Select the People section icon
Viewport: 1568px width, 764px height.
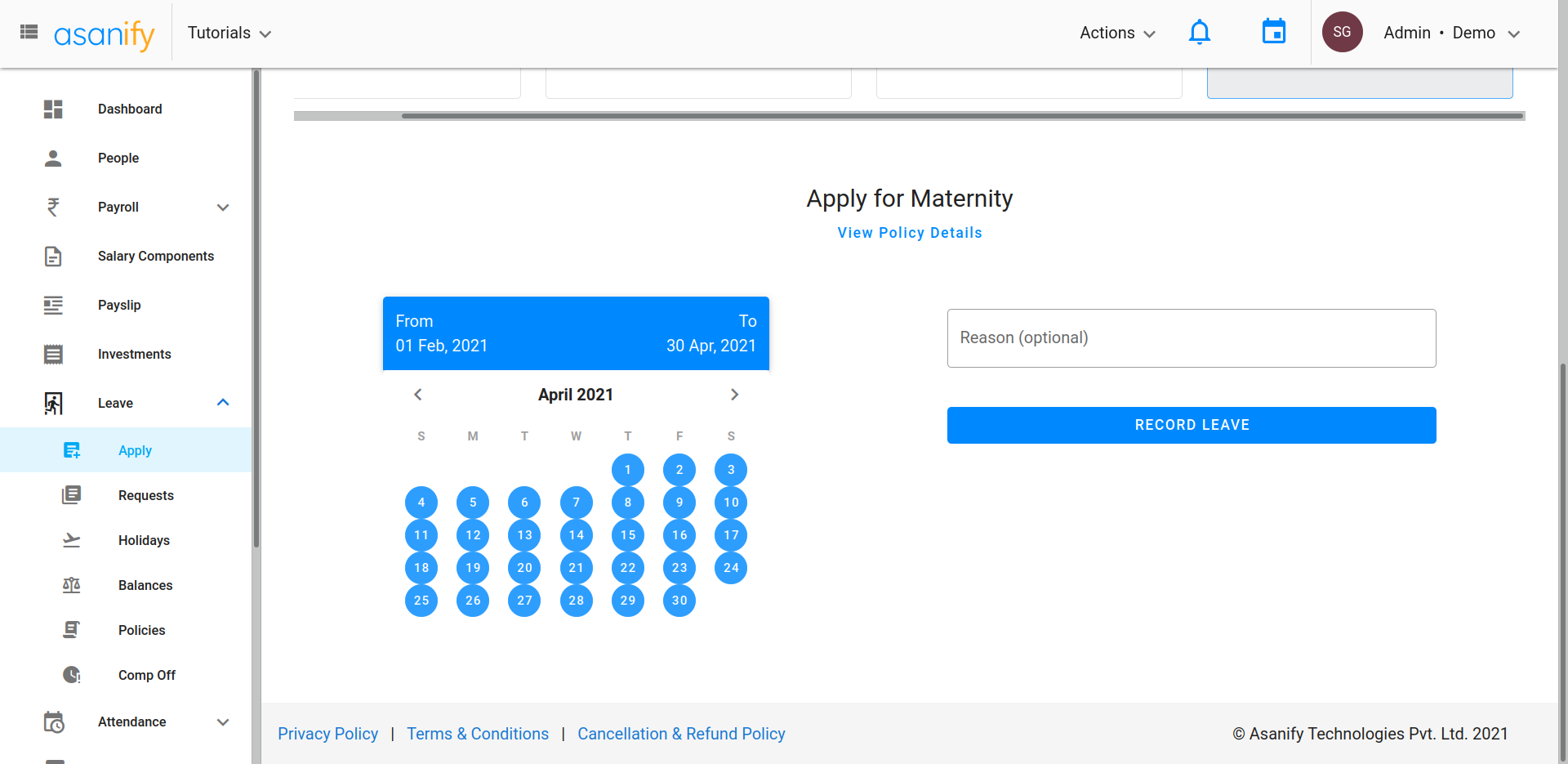coord(53,158)
